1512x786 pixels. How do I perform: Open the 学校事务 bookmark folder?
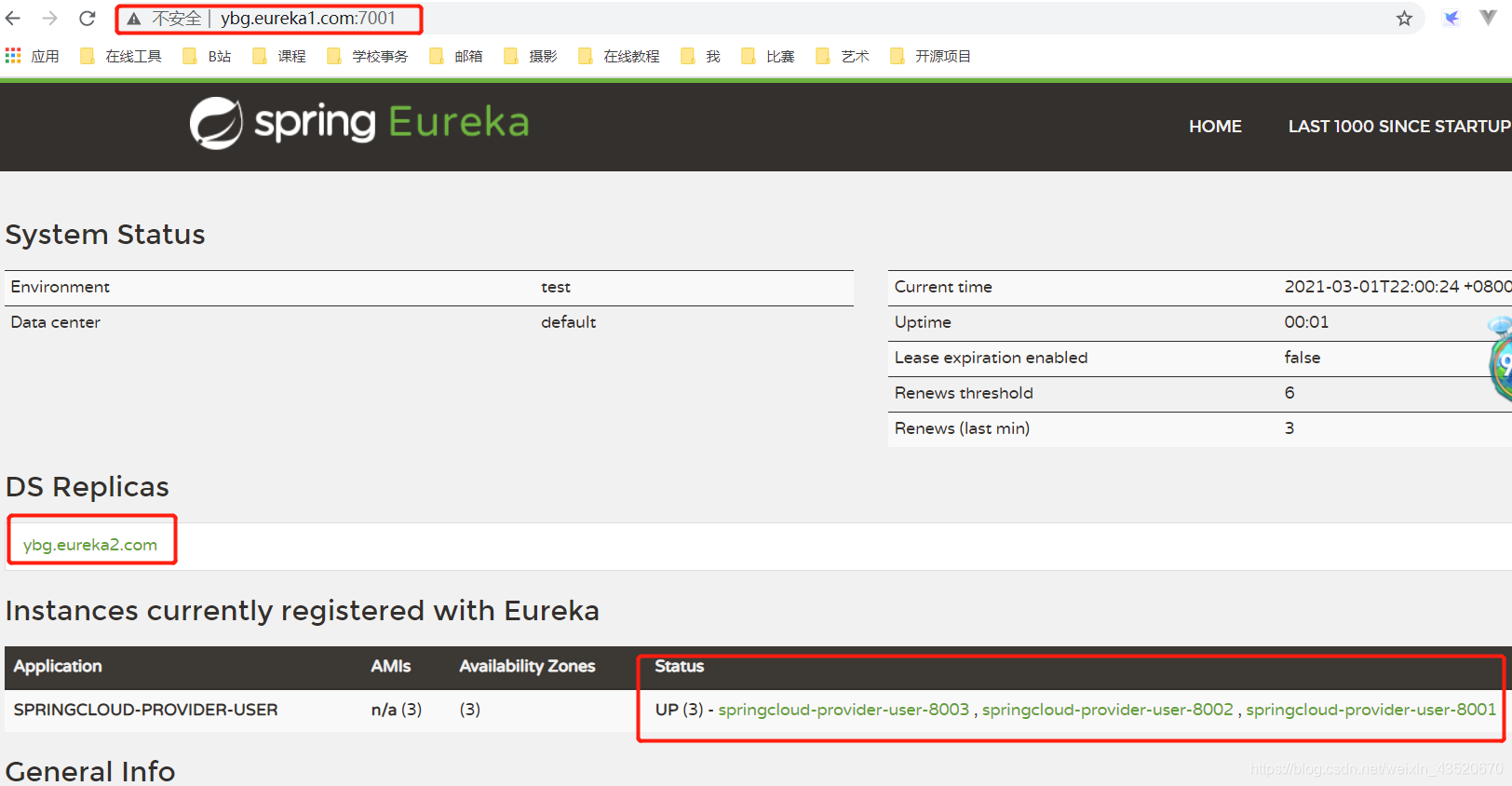pyautogui.click(x=368, y=56)
